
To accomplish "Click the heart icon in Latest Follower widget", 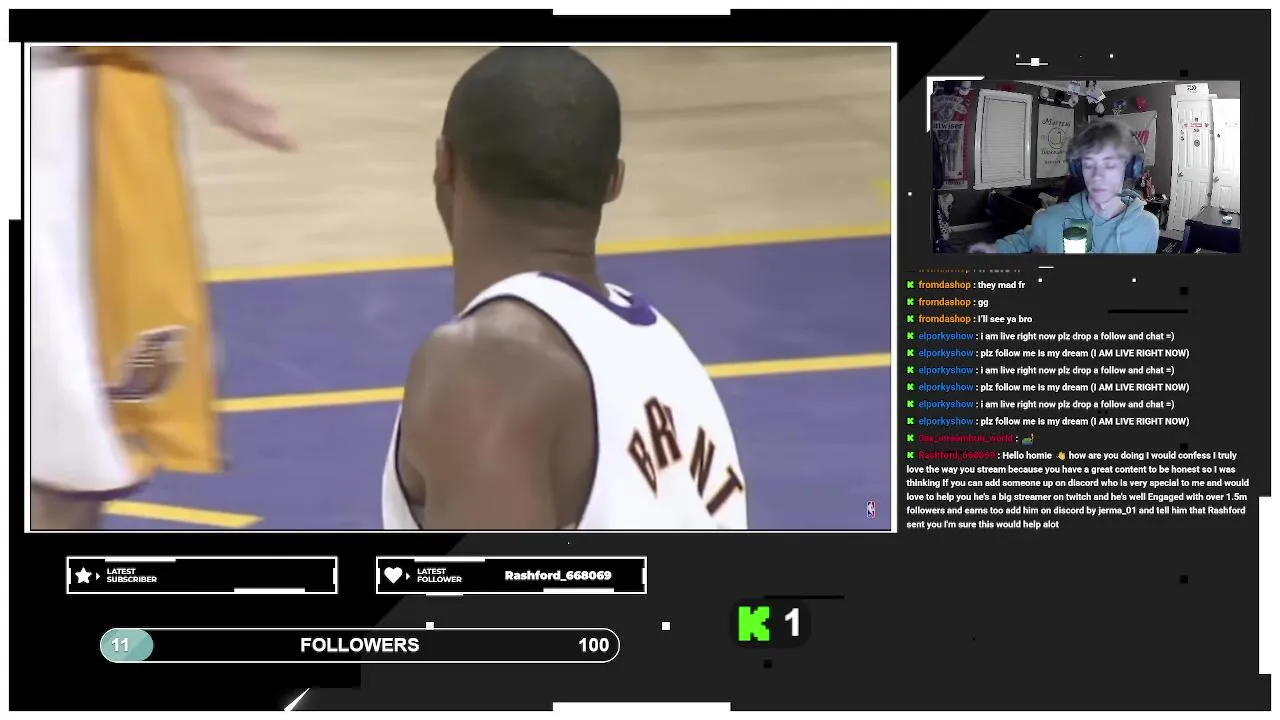I will 393,575.
